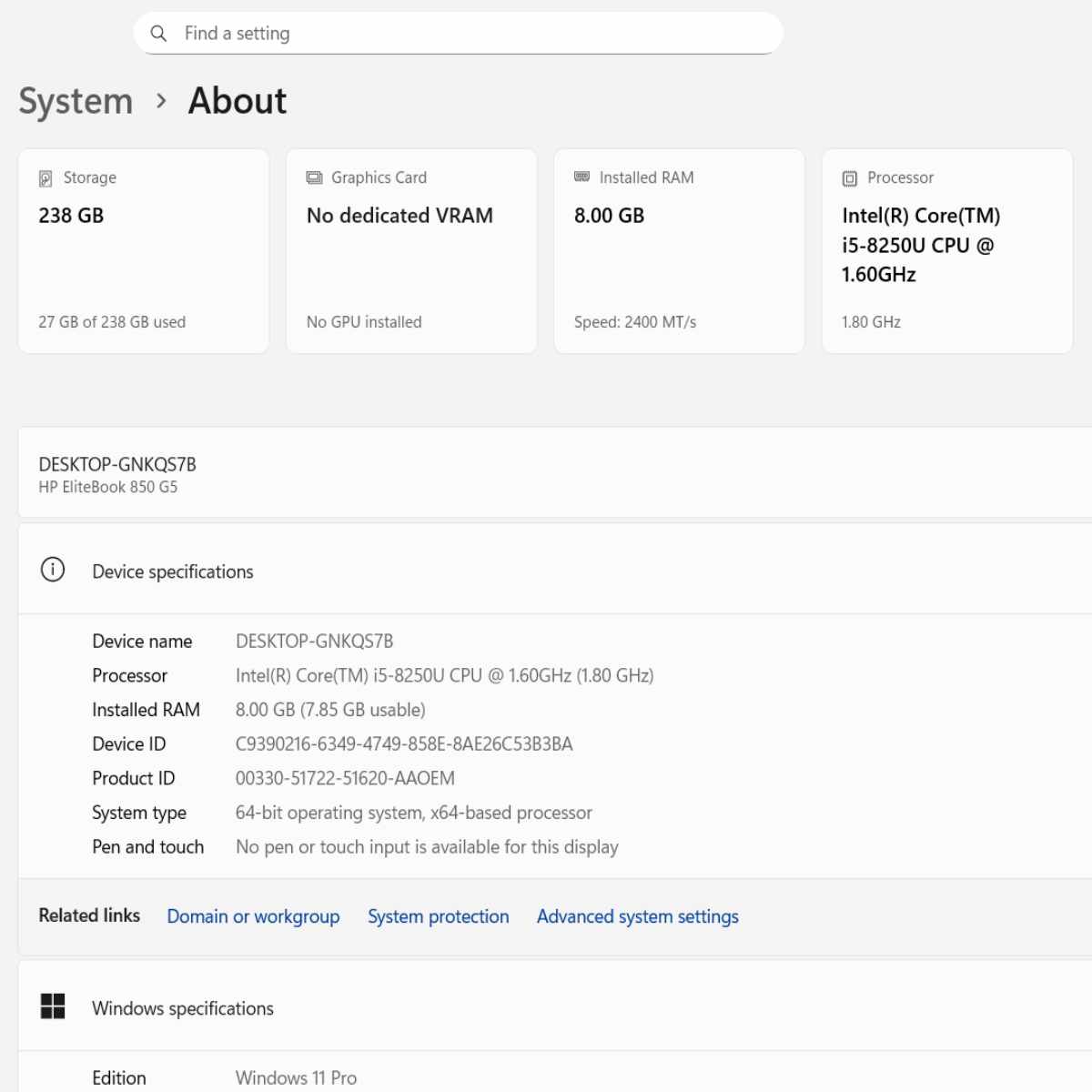Click 'HP EliteBook 850 G5' model text
The height and width of the screenshot is (1092, 1092).
108,487
